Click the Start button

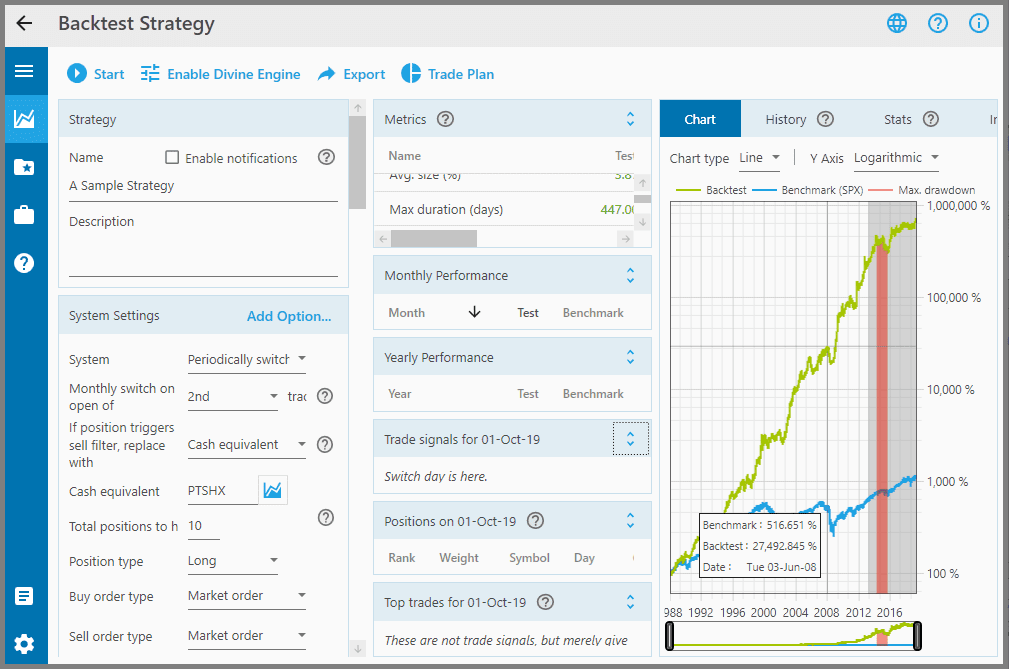[96, 74]
